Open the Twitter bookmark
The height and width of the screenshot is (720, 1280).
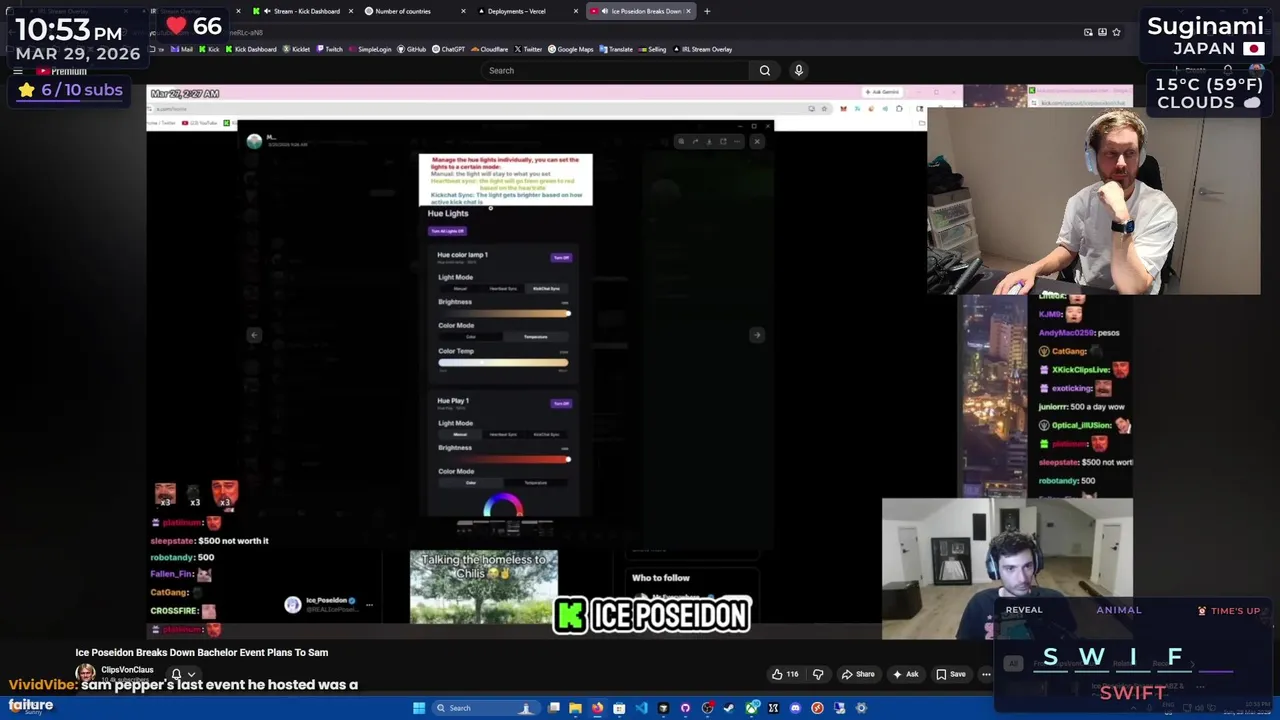tap(528, 49)
